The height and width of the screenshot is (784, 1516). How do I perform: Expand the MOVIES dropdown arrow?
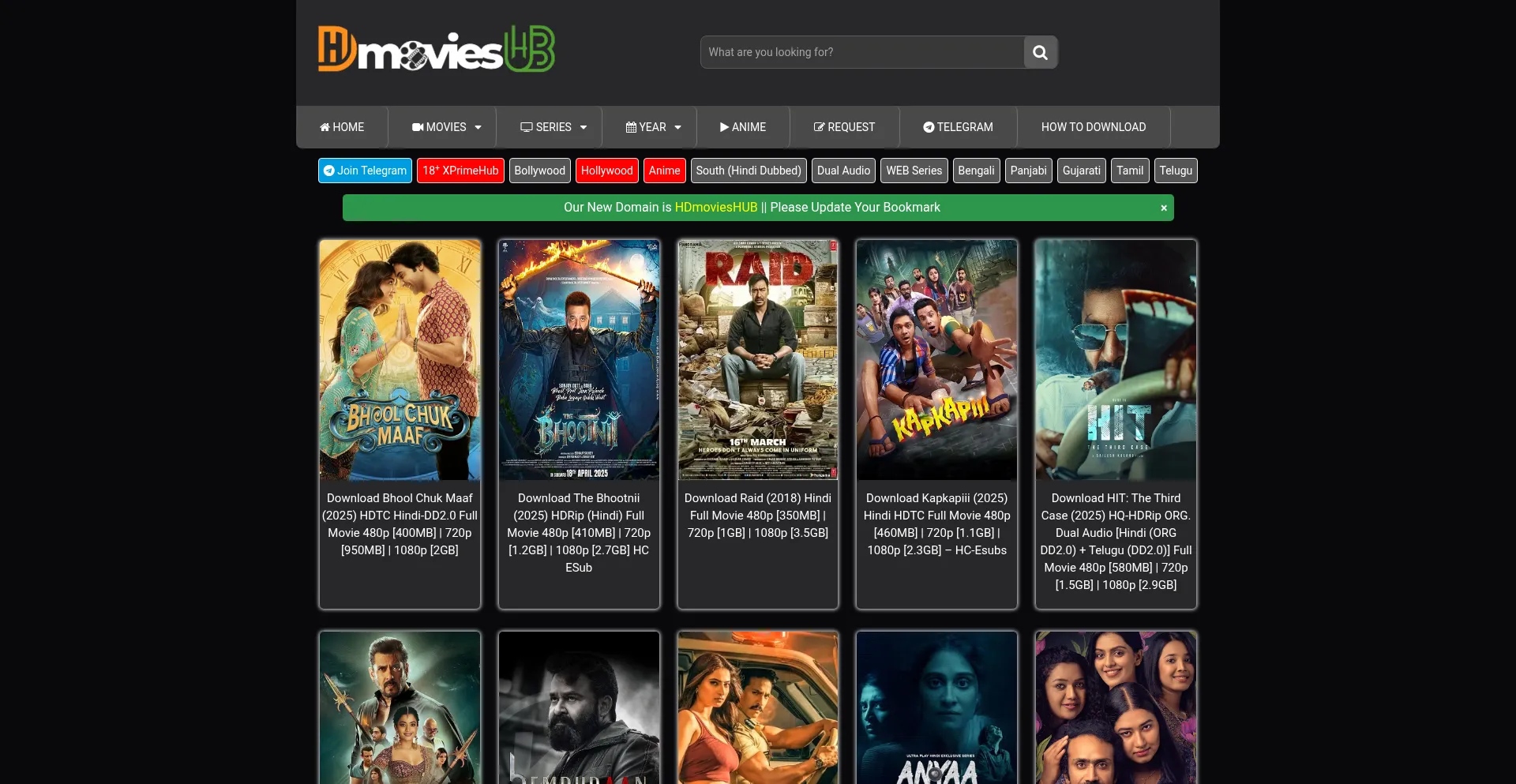[x=478, y=128]
